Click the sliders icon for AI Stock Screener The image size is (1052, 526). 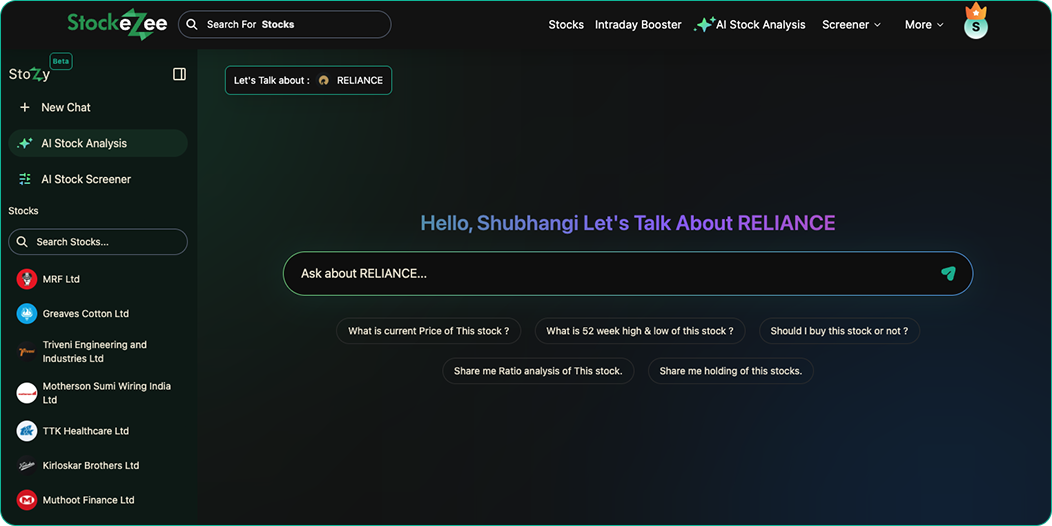coord(25,179)
